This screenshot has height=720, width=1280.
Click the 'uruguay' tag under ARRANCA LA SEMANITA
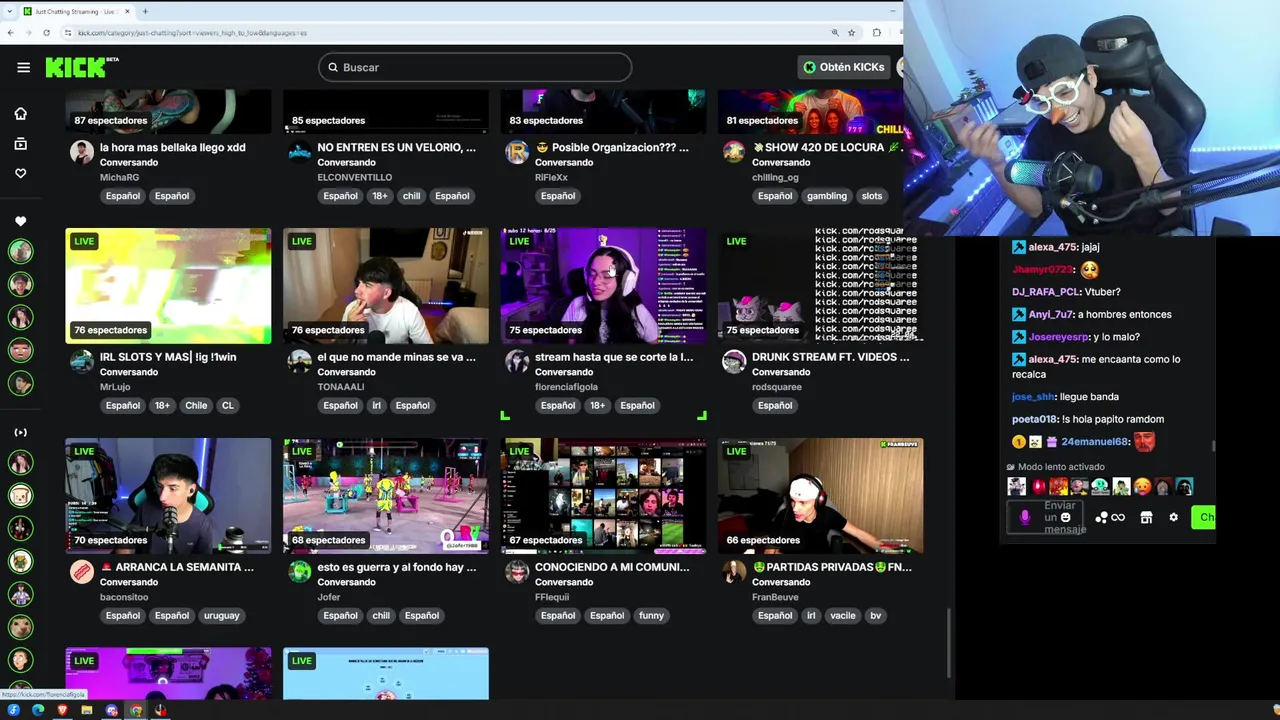point(221,616)
